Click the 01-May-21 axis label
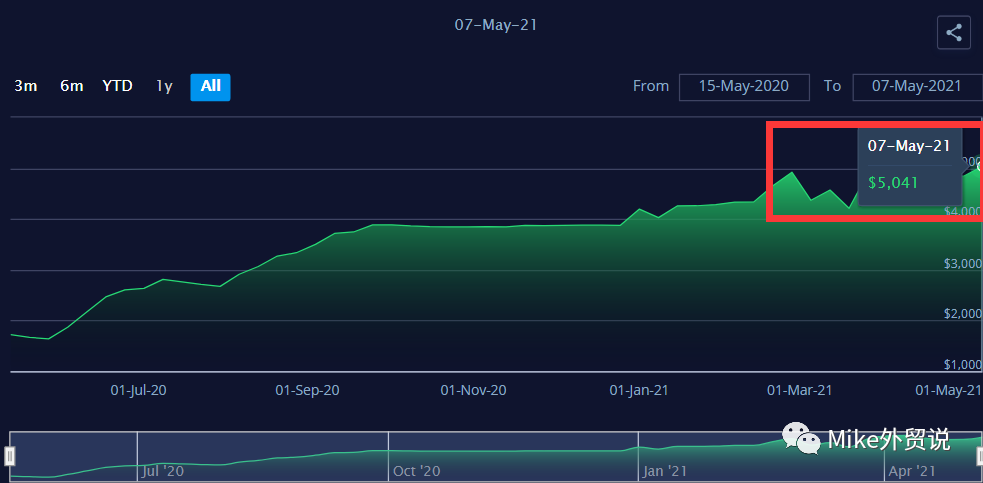 (949, 390)
